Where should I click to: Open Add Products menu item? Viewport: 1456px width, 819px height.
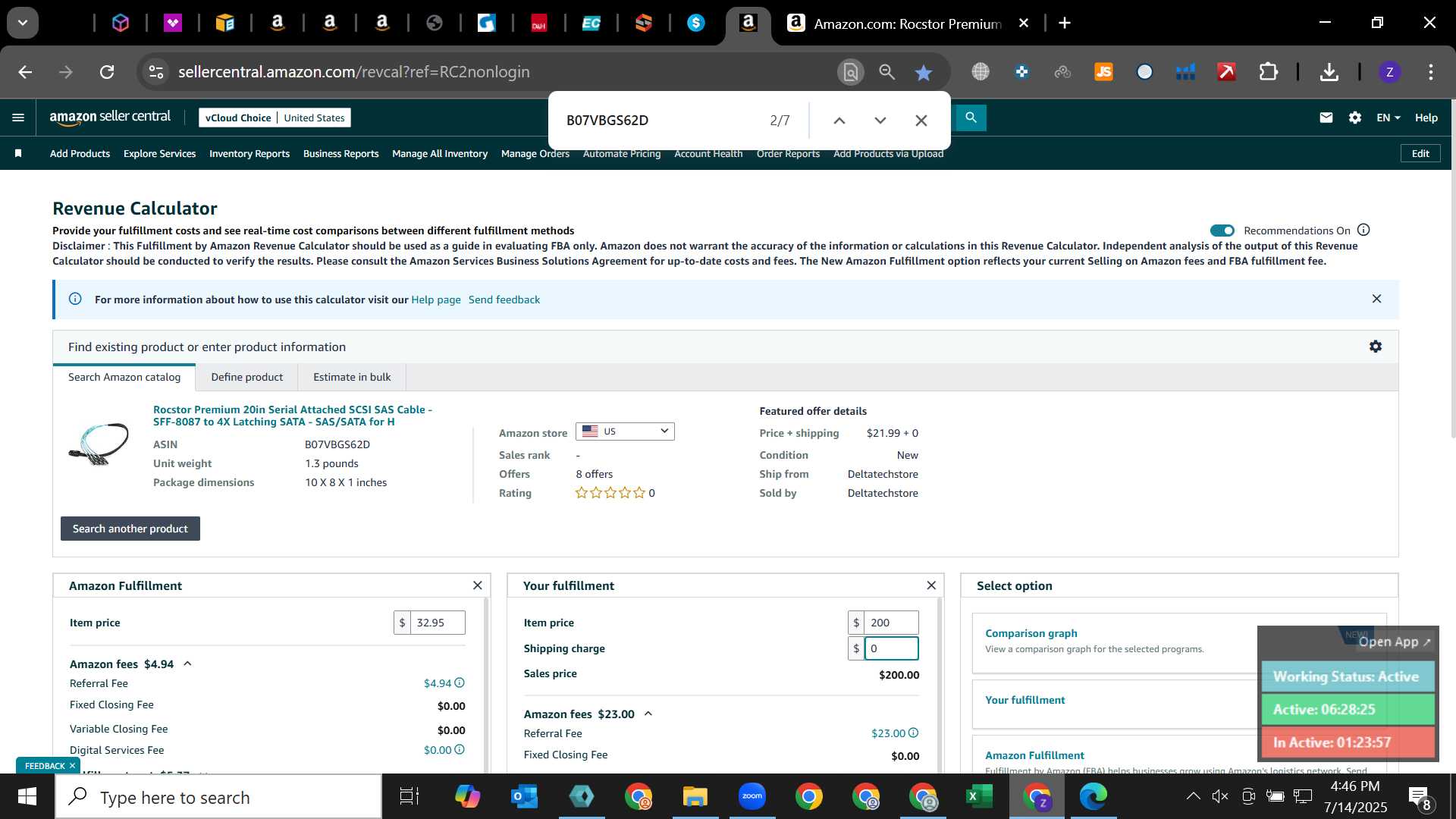80,153
